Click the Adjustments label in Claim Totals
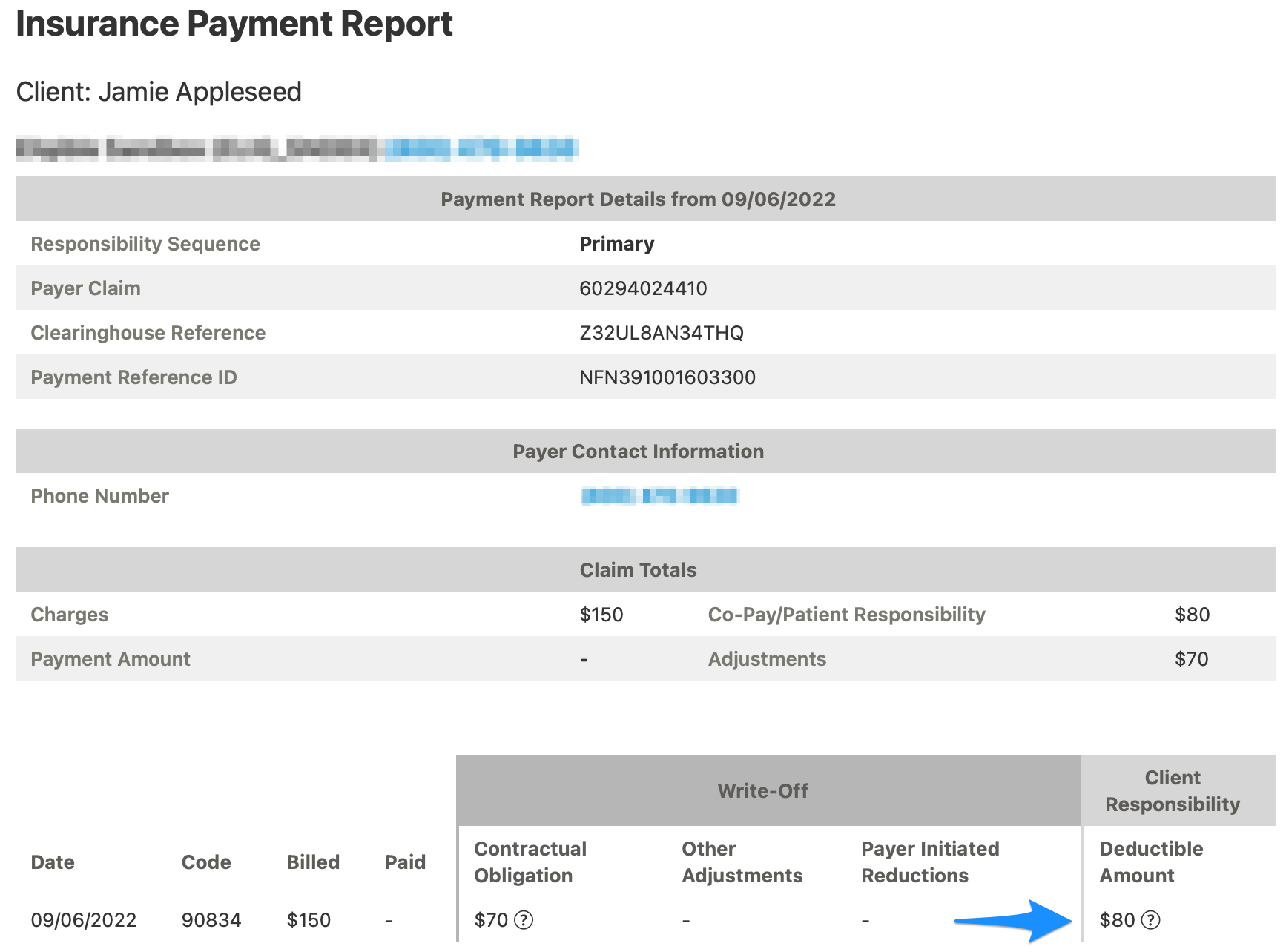 pos(767,659)
